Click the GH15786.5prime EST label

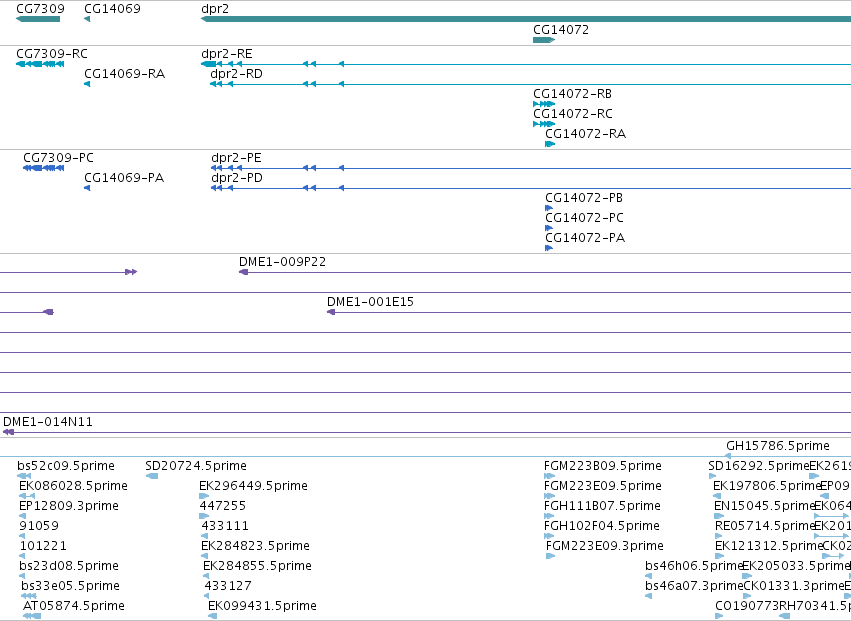778,446
